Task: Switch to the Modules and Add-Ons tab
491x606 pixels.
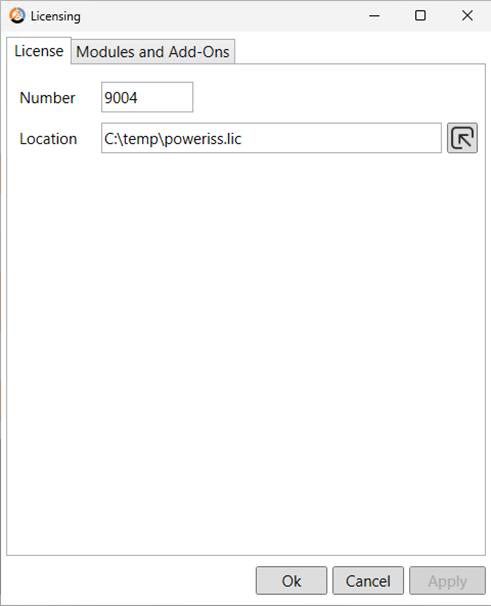Action: (x=153, y=51)
